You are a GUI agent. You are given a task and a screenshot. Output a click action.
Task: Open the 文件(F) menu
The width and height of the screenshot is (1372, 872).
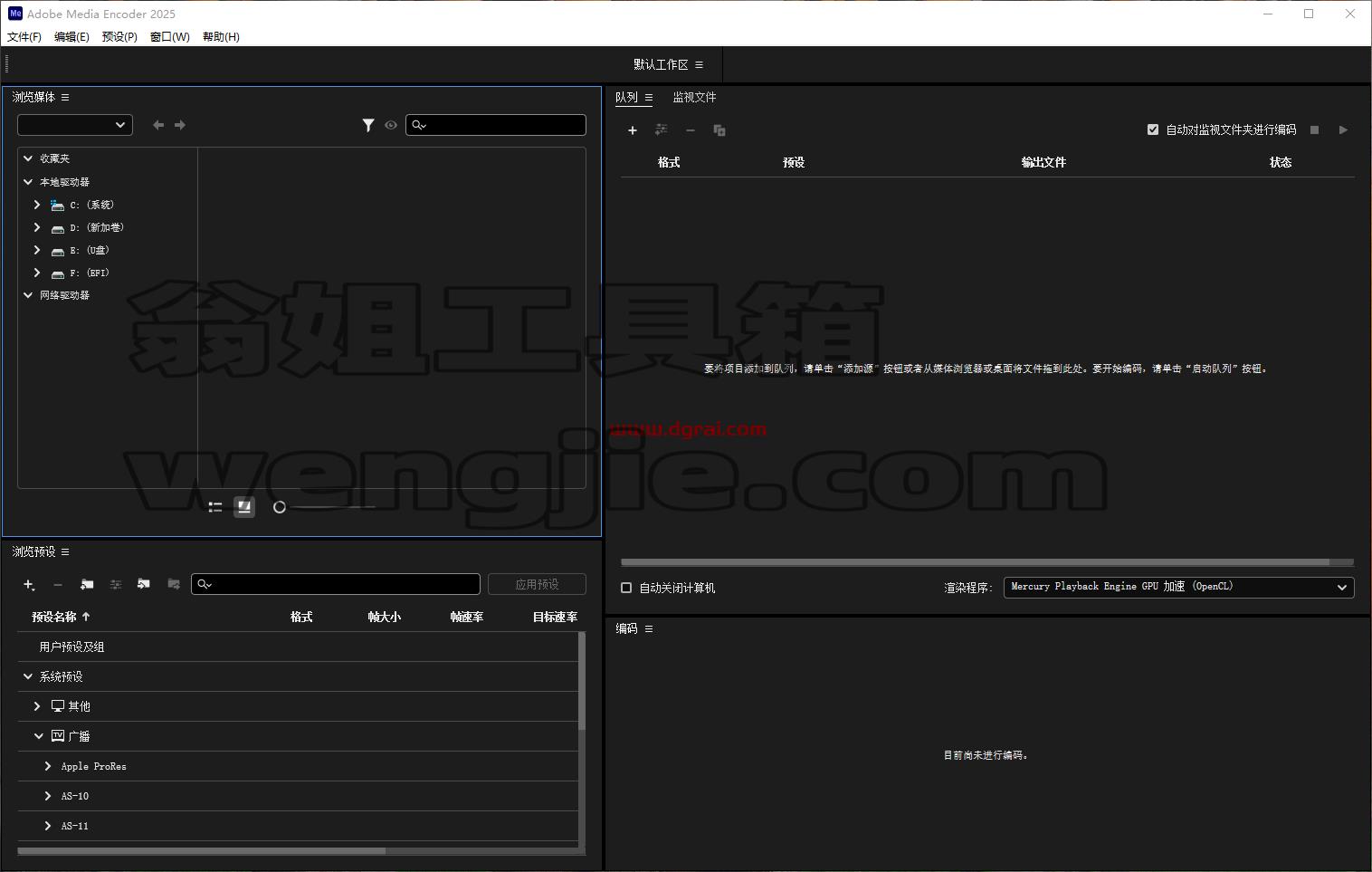(x=24, y=37)
